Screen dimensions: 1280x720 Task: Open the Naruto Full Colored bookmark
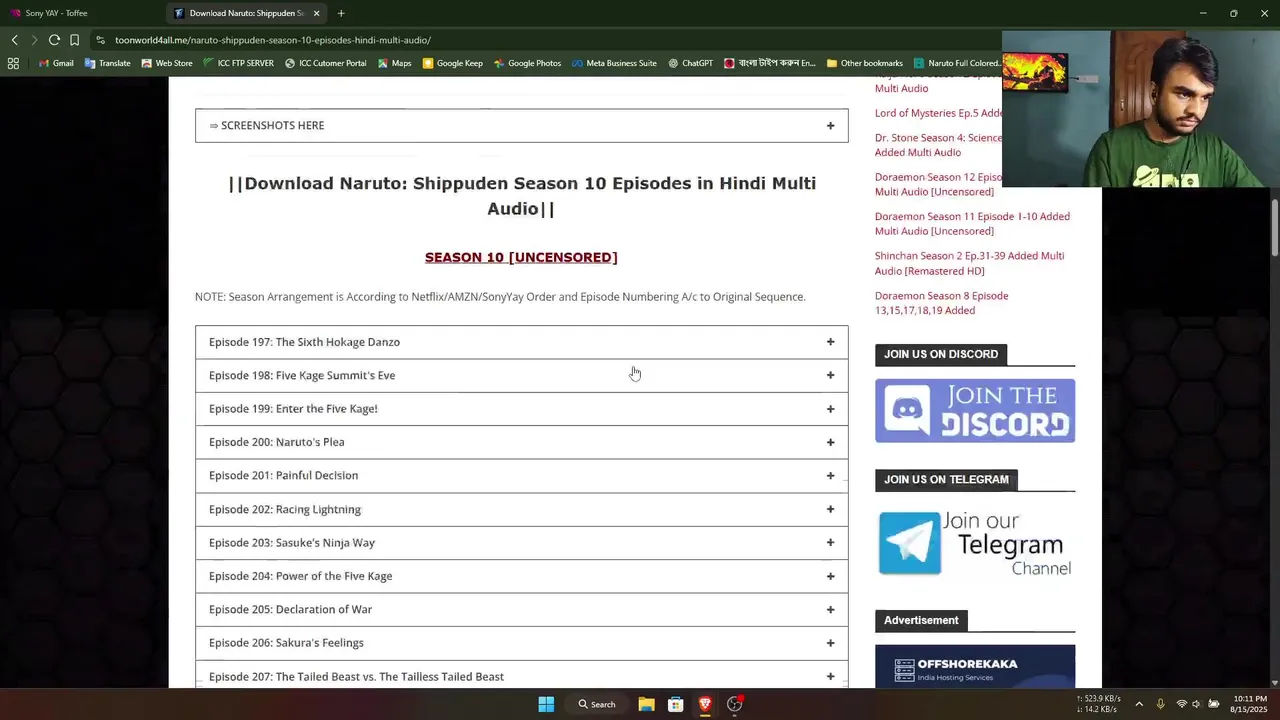tap(955, 63)
